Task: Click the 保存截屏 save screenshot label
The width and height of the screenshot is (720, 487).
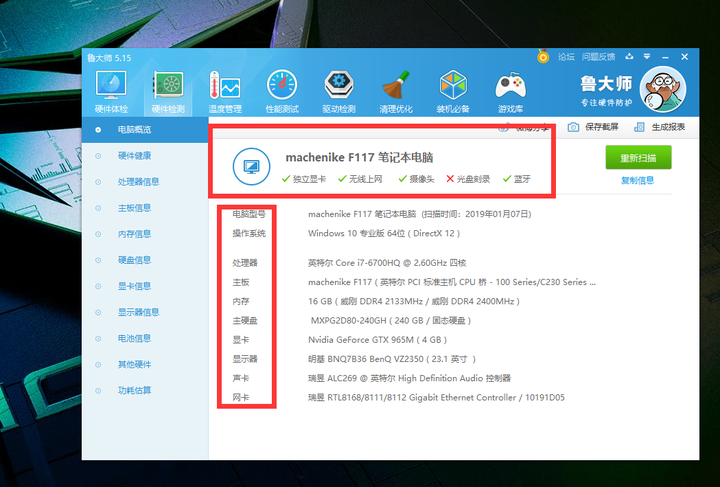Action: click(602, 127)
